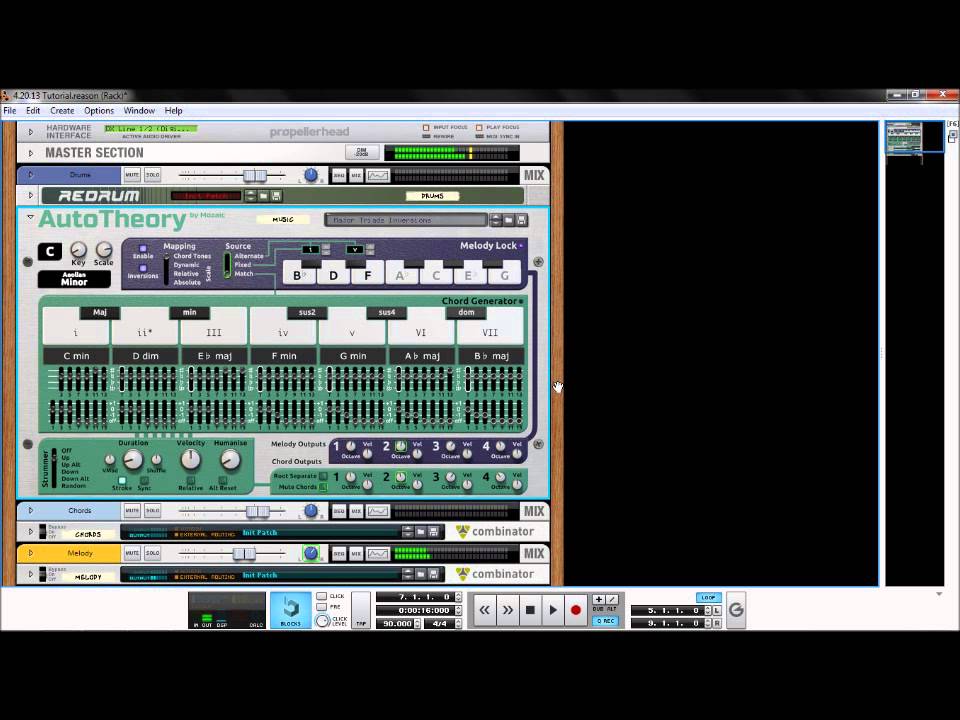The height and width of the screenshot is (720, 960).
Task: Toggle the Loop button
Action: (708, 597)
